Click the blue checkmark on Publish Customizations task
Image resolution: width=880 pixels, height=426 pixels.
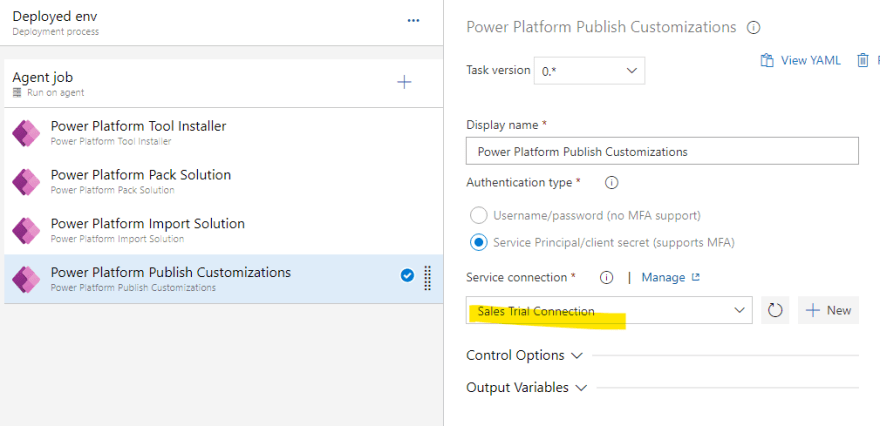407,275
